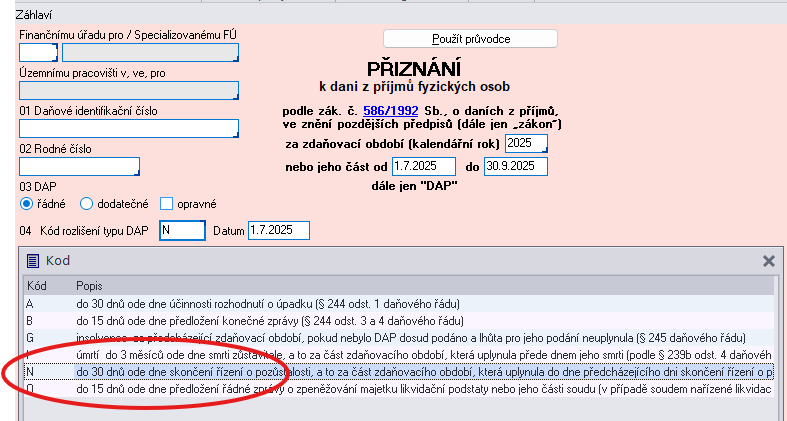Image resolution: width=787 pixels, height=421 pixels.
Task: Choose code A row about úpadek decision
Action: pos(400,303)
